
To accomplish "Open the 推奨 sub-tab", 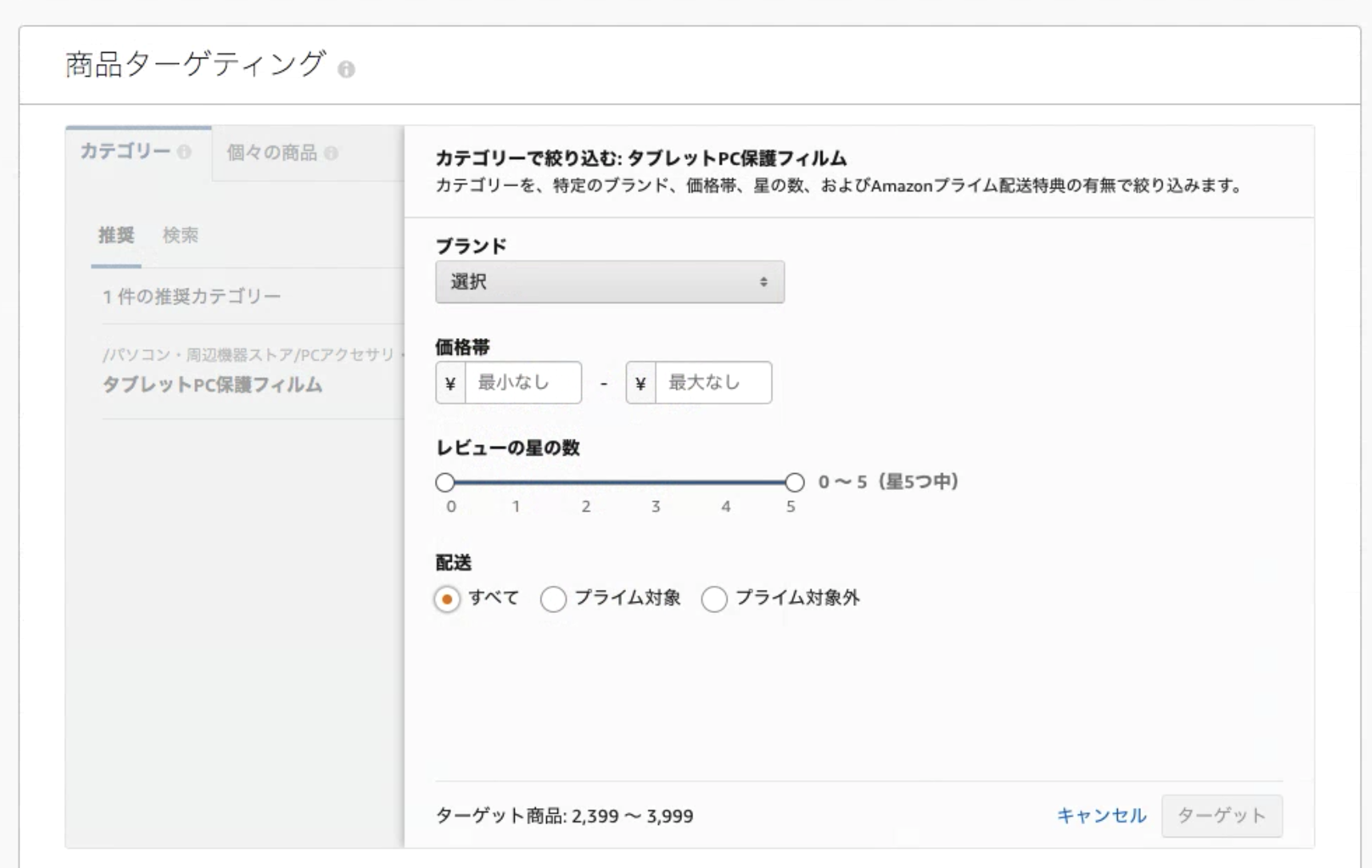I will (x=116, y=235).
